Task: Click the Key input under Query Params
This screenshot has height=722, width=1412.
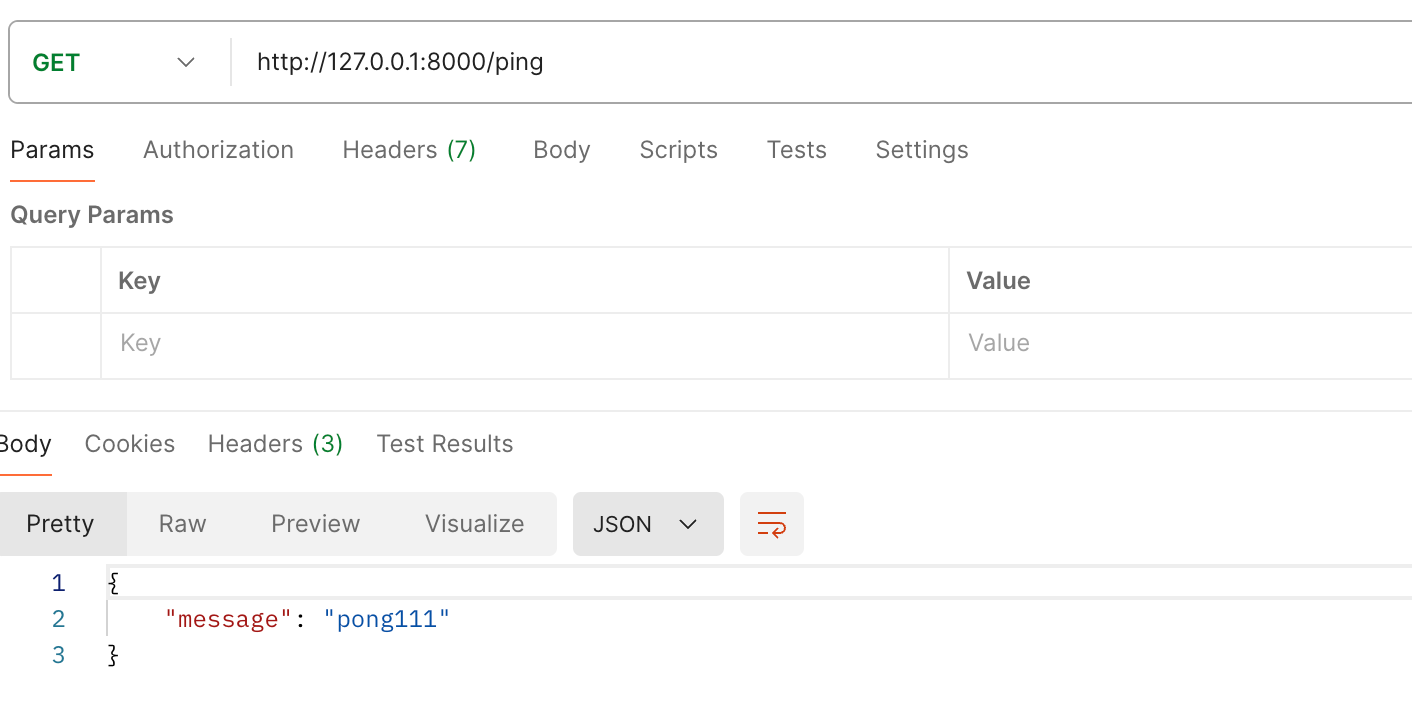Action: [400, 343]
